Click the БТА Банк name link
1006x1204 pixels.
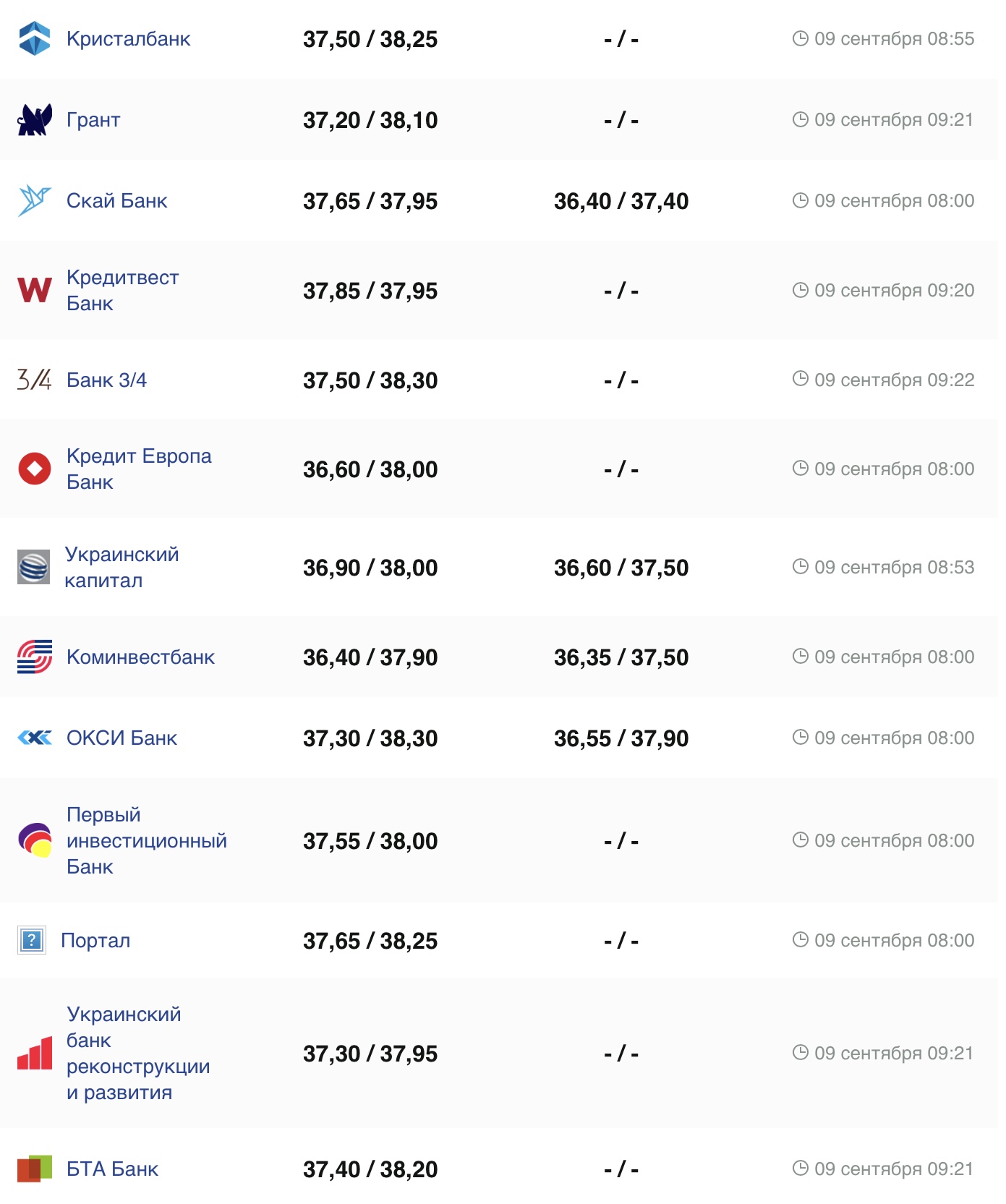point(112,1169)
